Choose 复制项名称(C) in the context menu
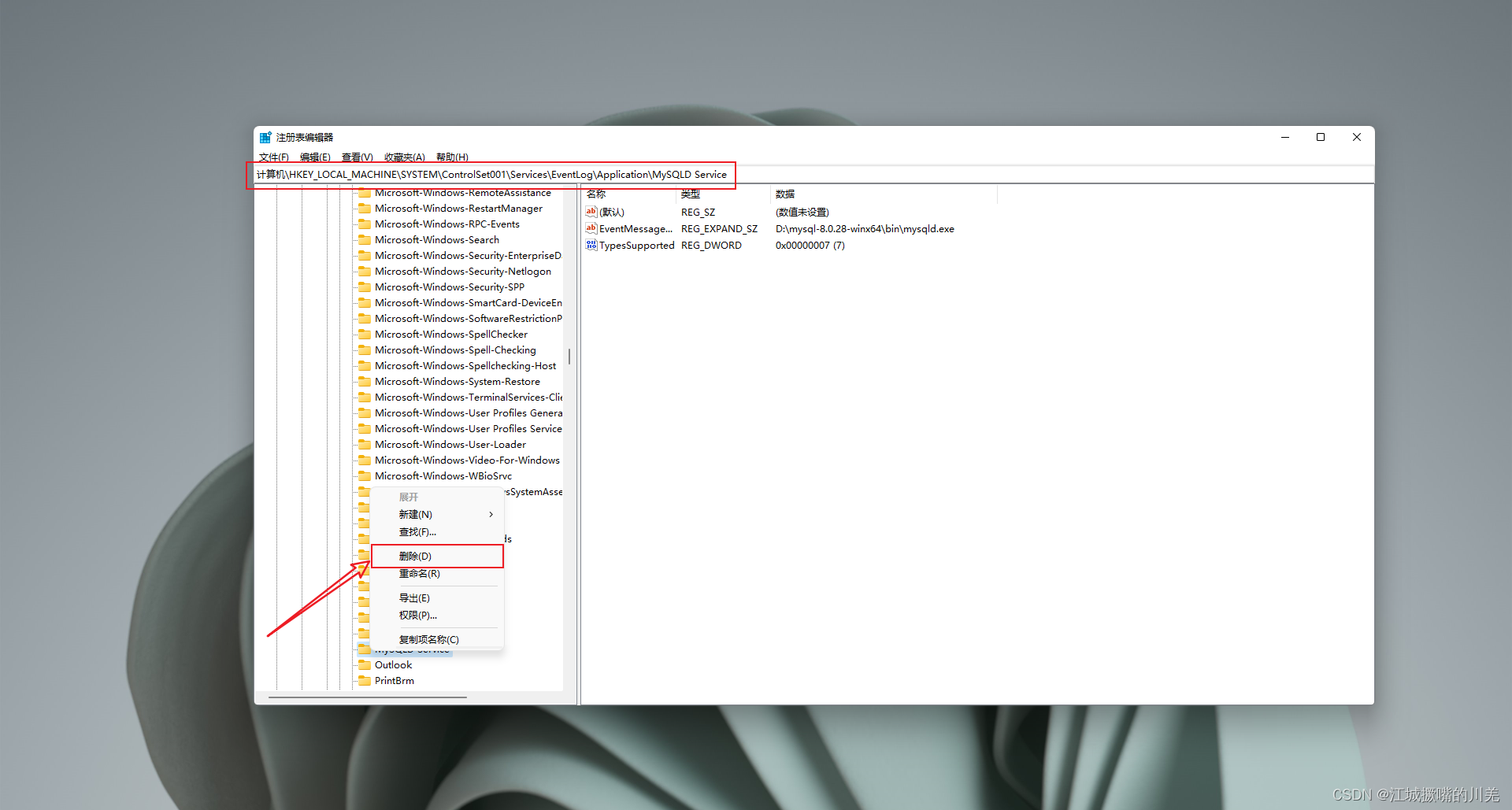Image resolution: width=1512 pixels, height=810 pixels. (437, 640)
